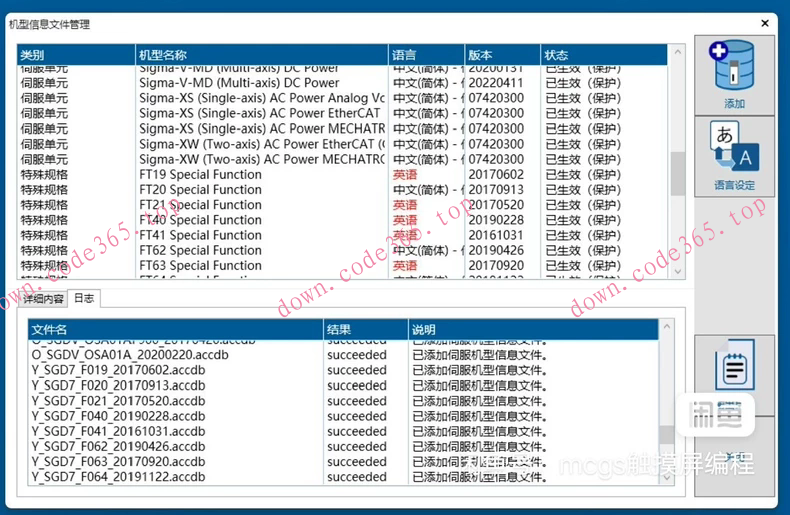Click version 20170602 cell
Image resolution: width=790 pixels, height=515 pixels.
tap(496, 174)
